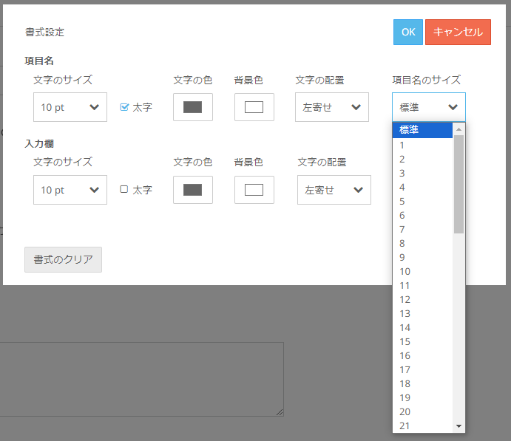Screen dimensions: 511x441
Task: Open the 項目名 文字の色 dark swatch
Action: (193, 107)
